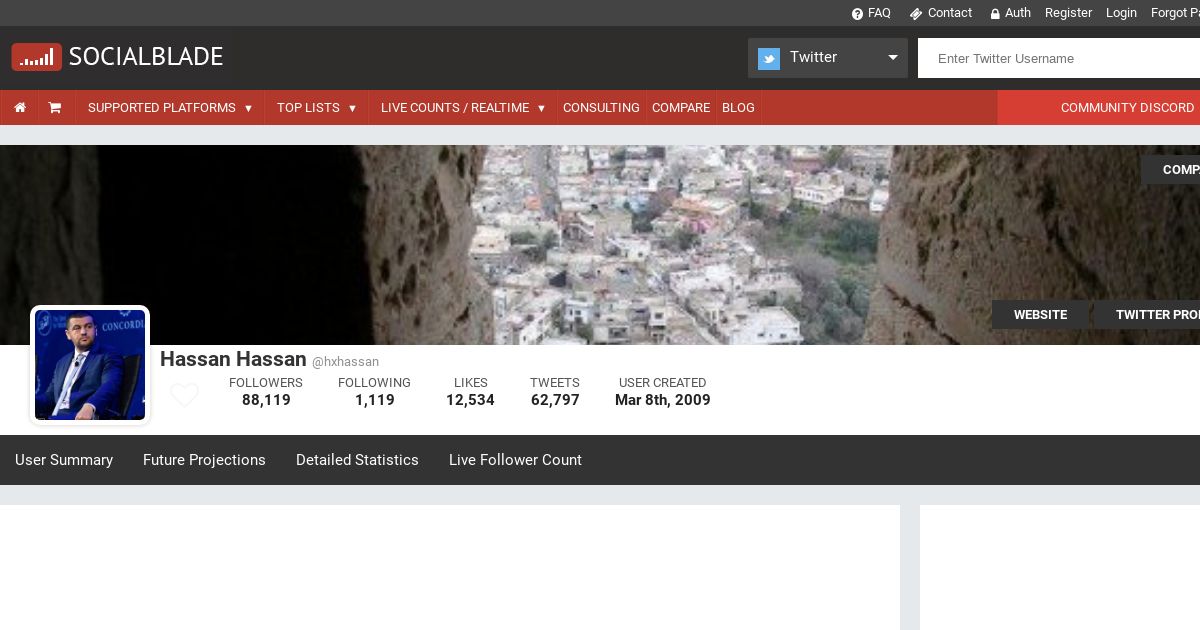This screenshot has height=630, width=1200.
Task: Click the Website button on banner
Action: click(x=1040, y=315)
